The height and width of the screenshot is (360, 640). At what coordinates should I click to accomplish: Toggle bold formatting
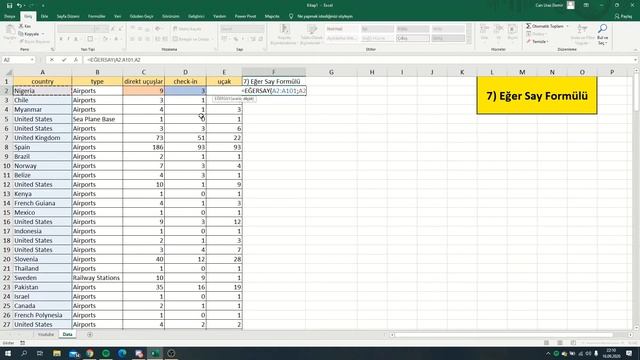pyautogui.click(x=61, y=39)
